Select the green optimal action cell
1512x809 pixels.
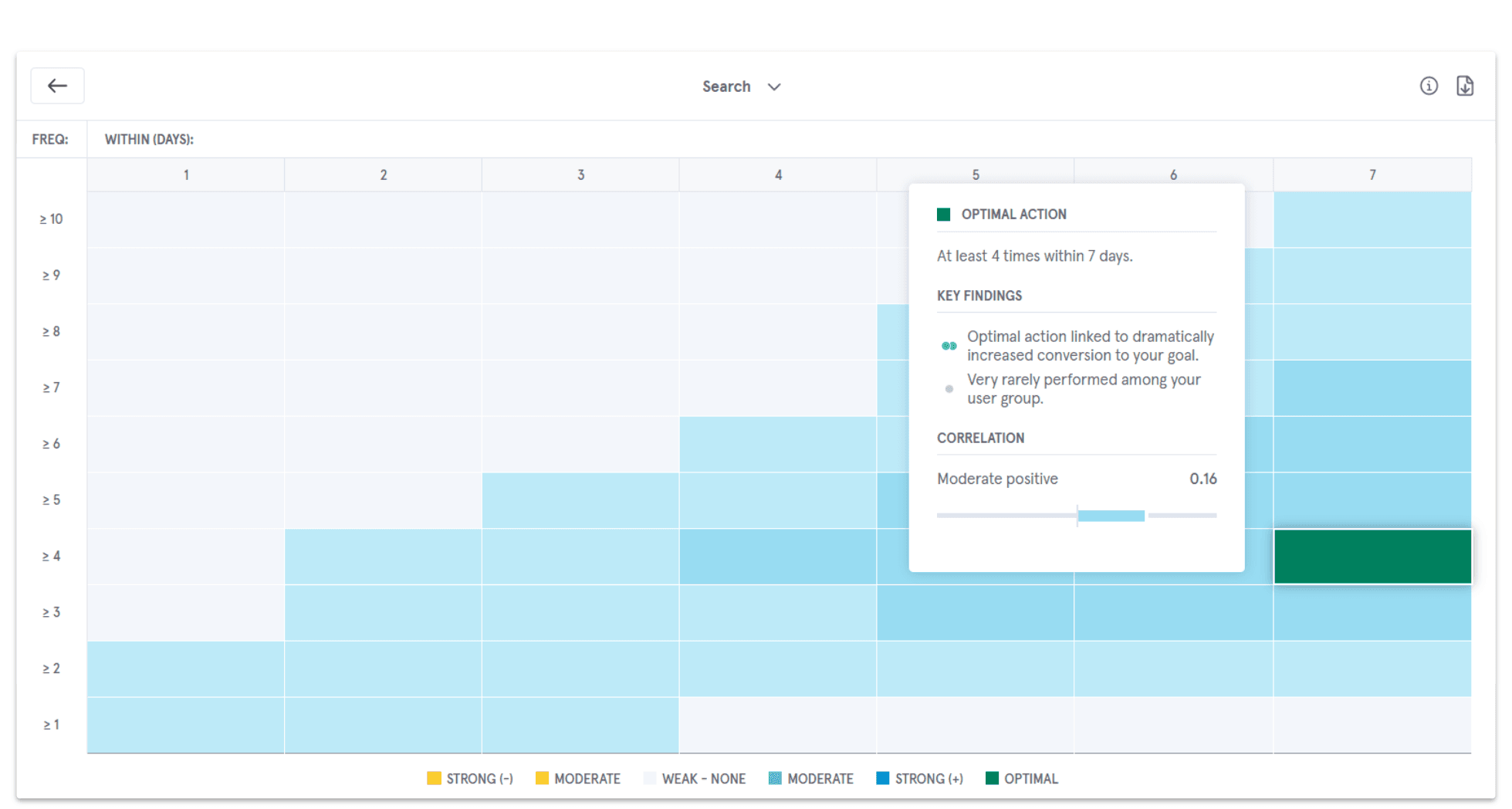[1372, 557]
